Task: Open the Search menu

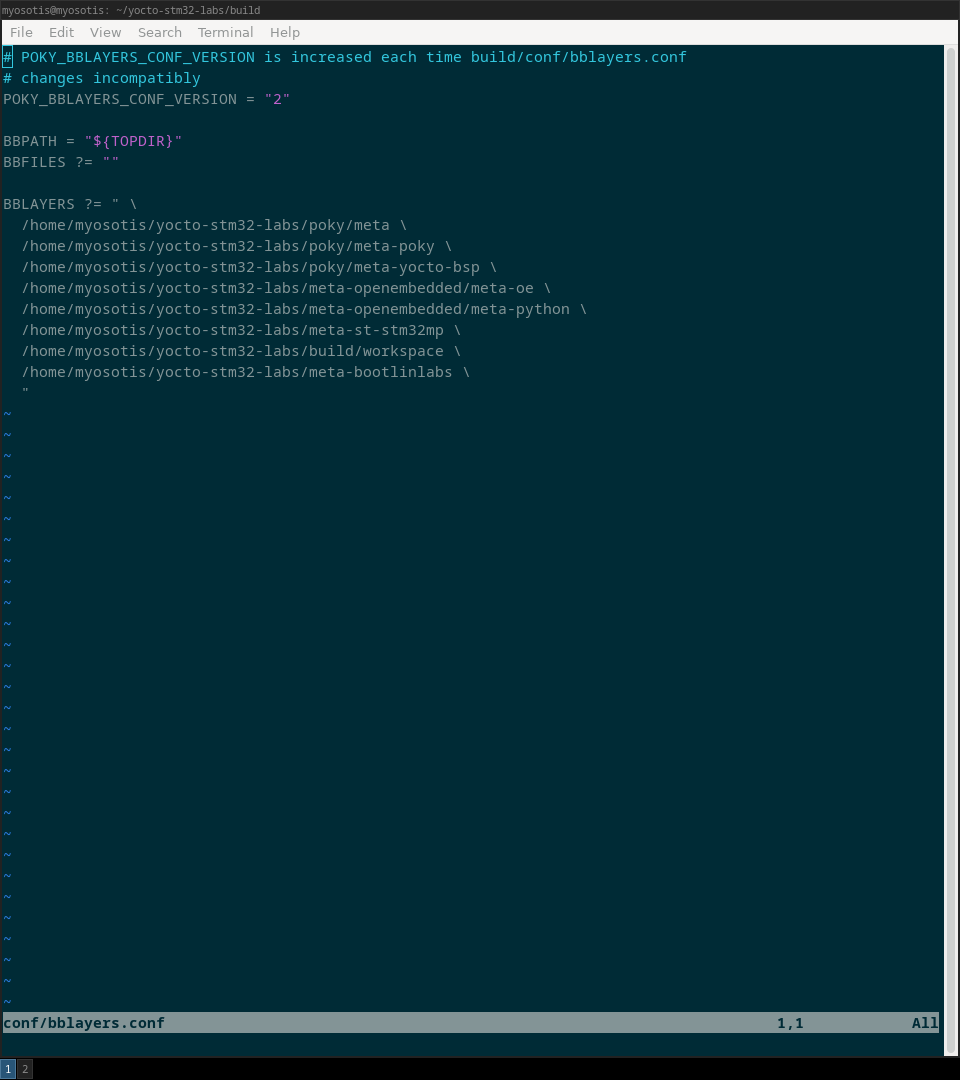Action: [x=159, y=32]
